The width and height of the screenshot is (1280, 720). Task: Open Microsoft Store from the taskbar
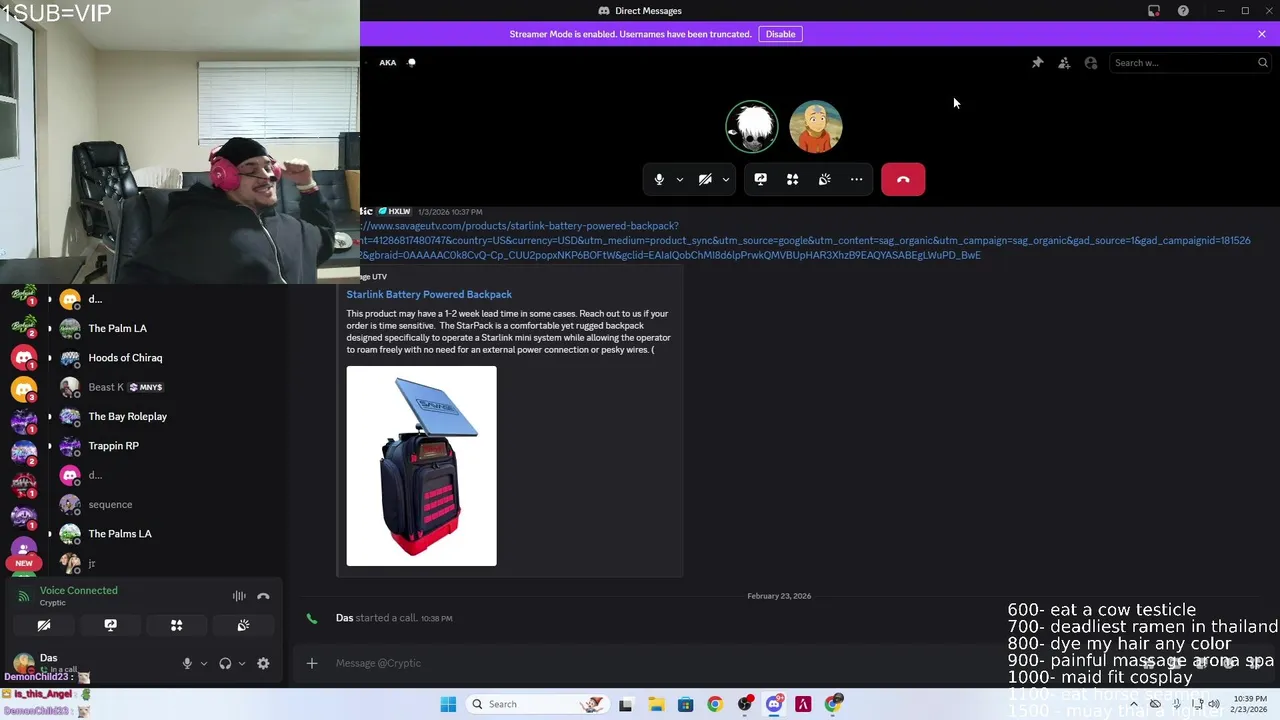pos(685,704)
